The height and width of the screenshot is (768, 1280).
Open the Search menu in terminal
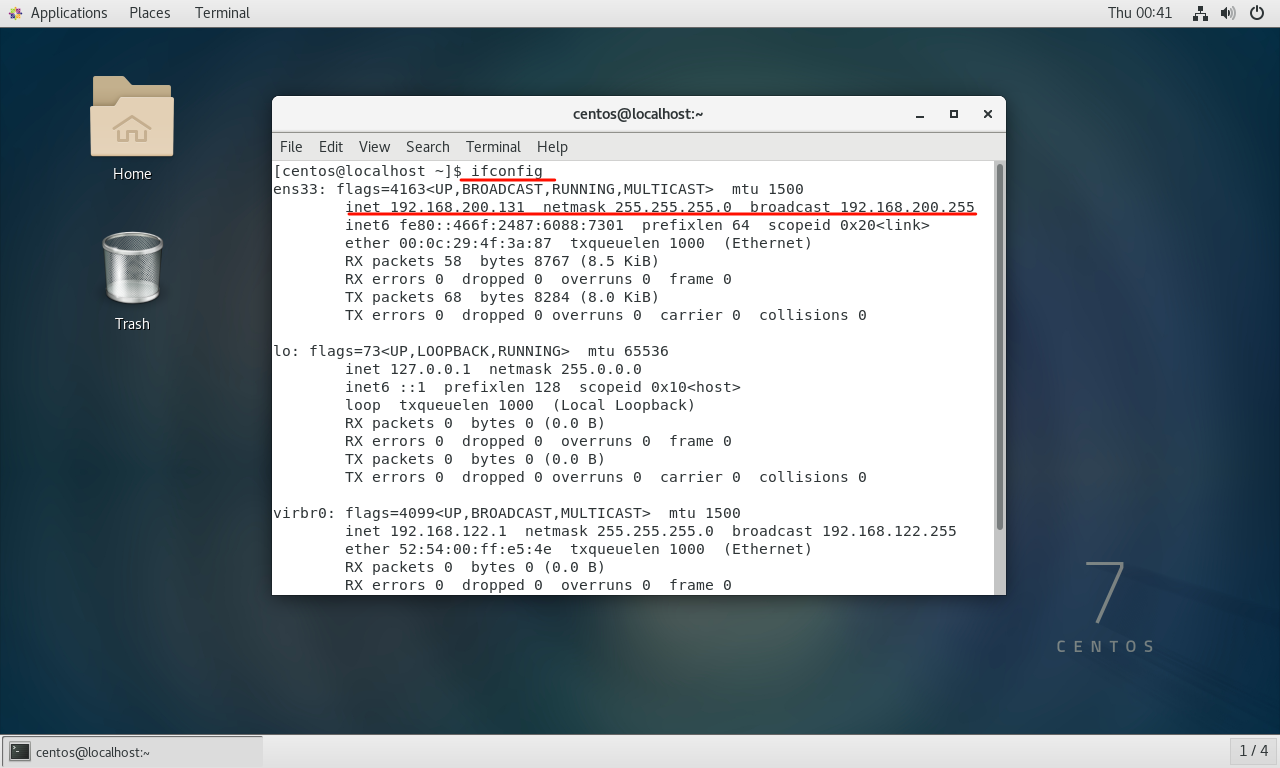[428, 146]
